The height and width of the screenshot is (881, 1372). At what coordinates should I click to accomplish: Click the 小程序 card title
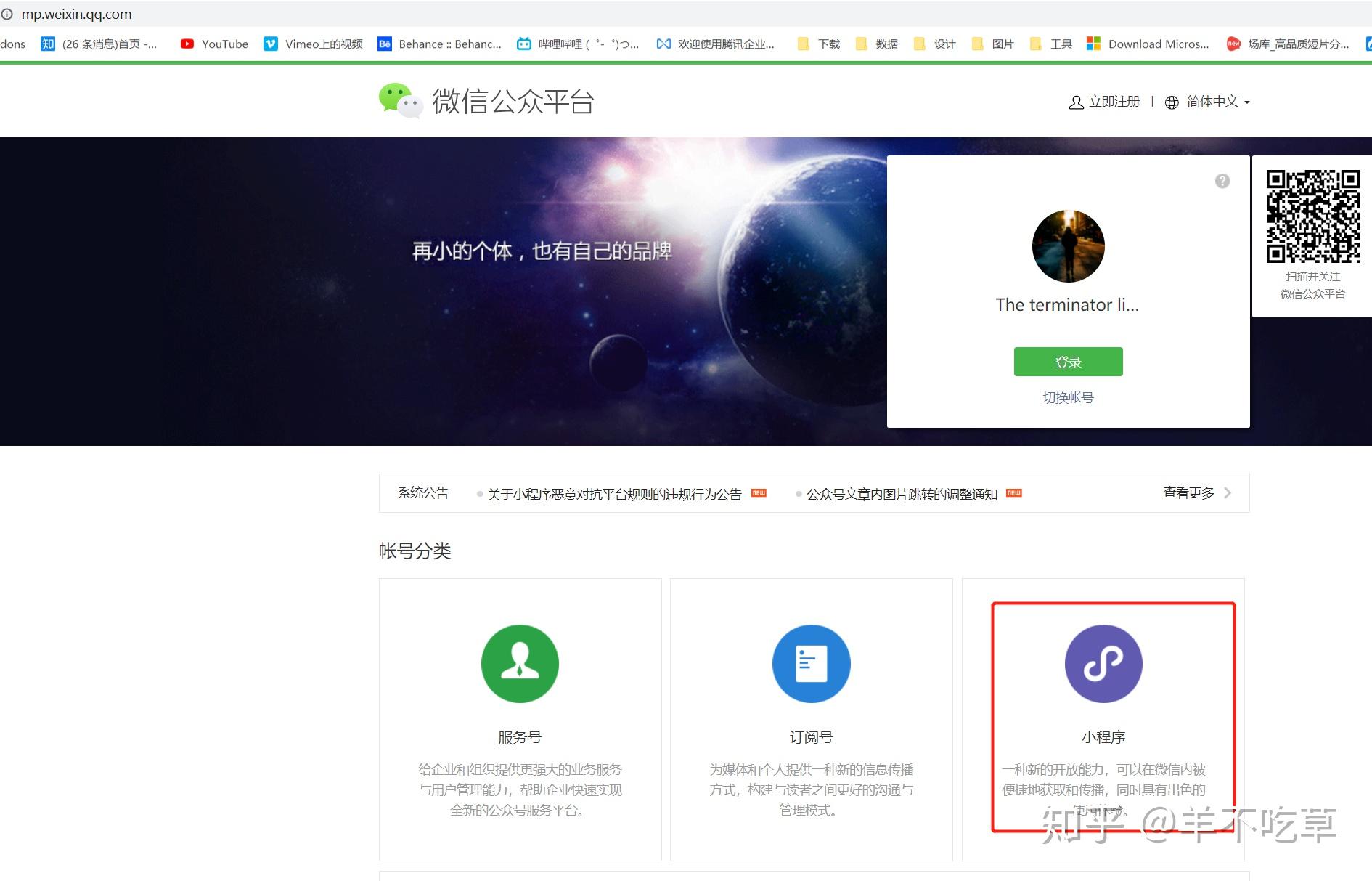tap(1103, 737)
